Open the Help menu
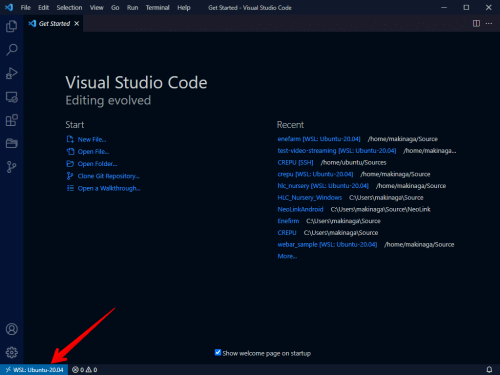 coord(184,8)
